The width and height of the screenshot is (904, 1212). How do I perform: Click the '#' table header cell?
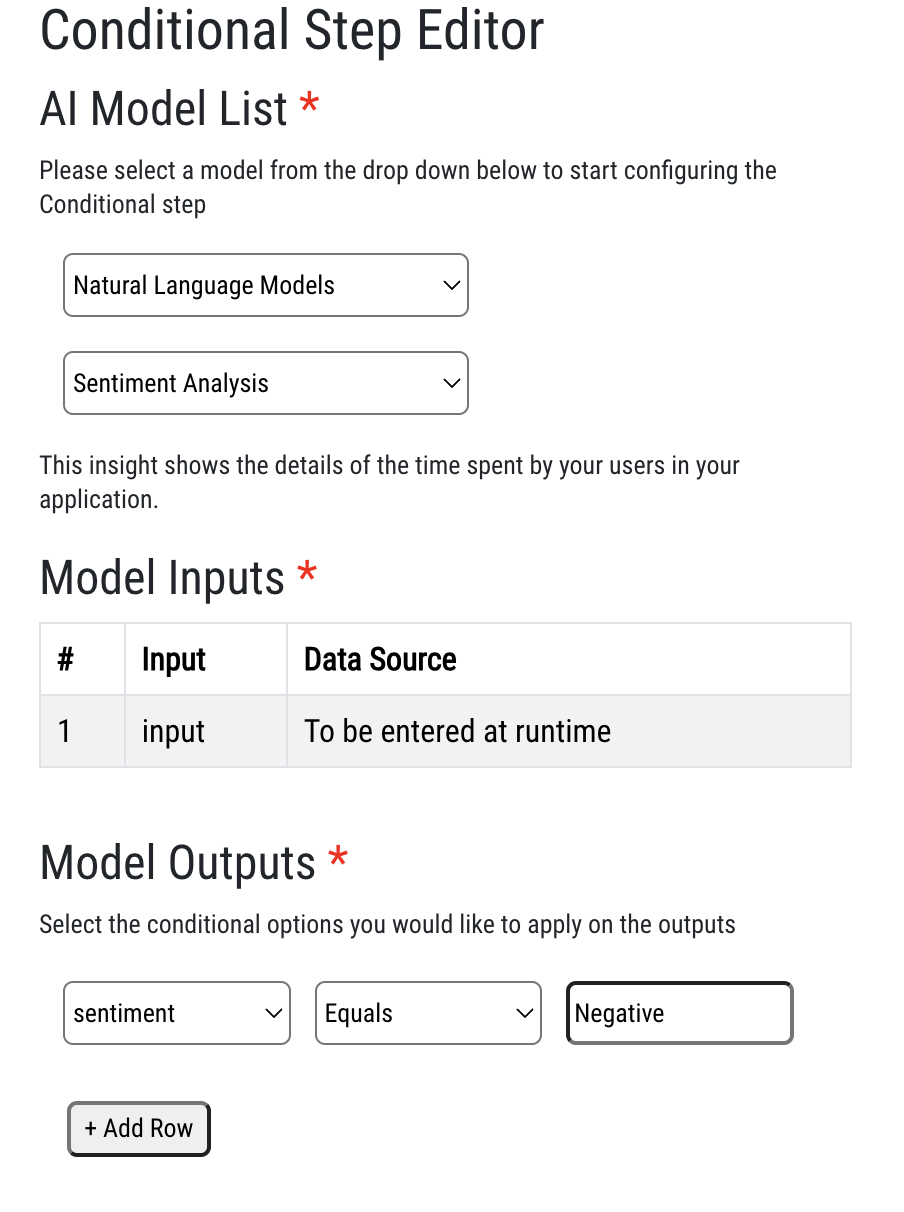pos(64,659)
